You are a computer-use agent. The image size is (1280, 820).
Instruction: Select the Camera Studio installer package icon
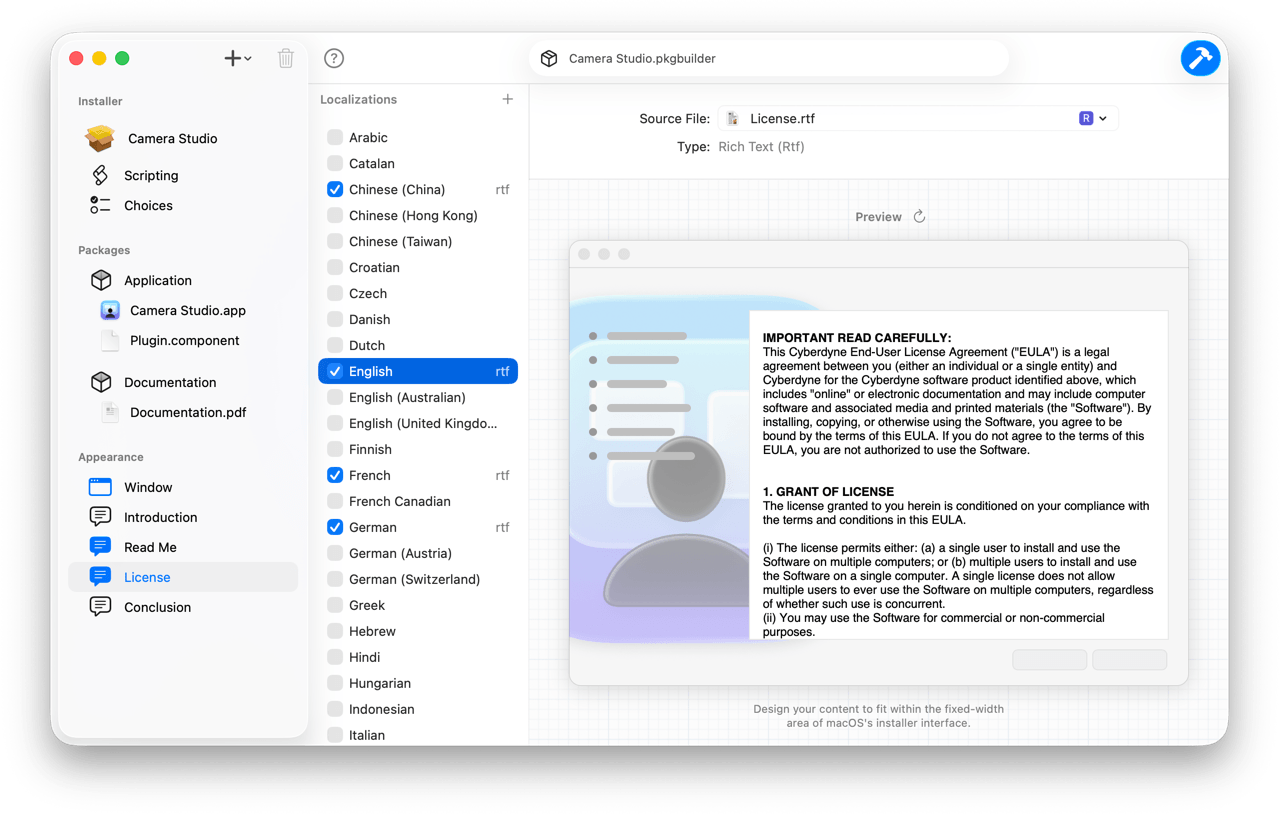[x=100, y=138]
